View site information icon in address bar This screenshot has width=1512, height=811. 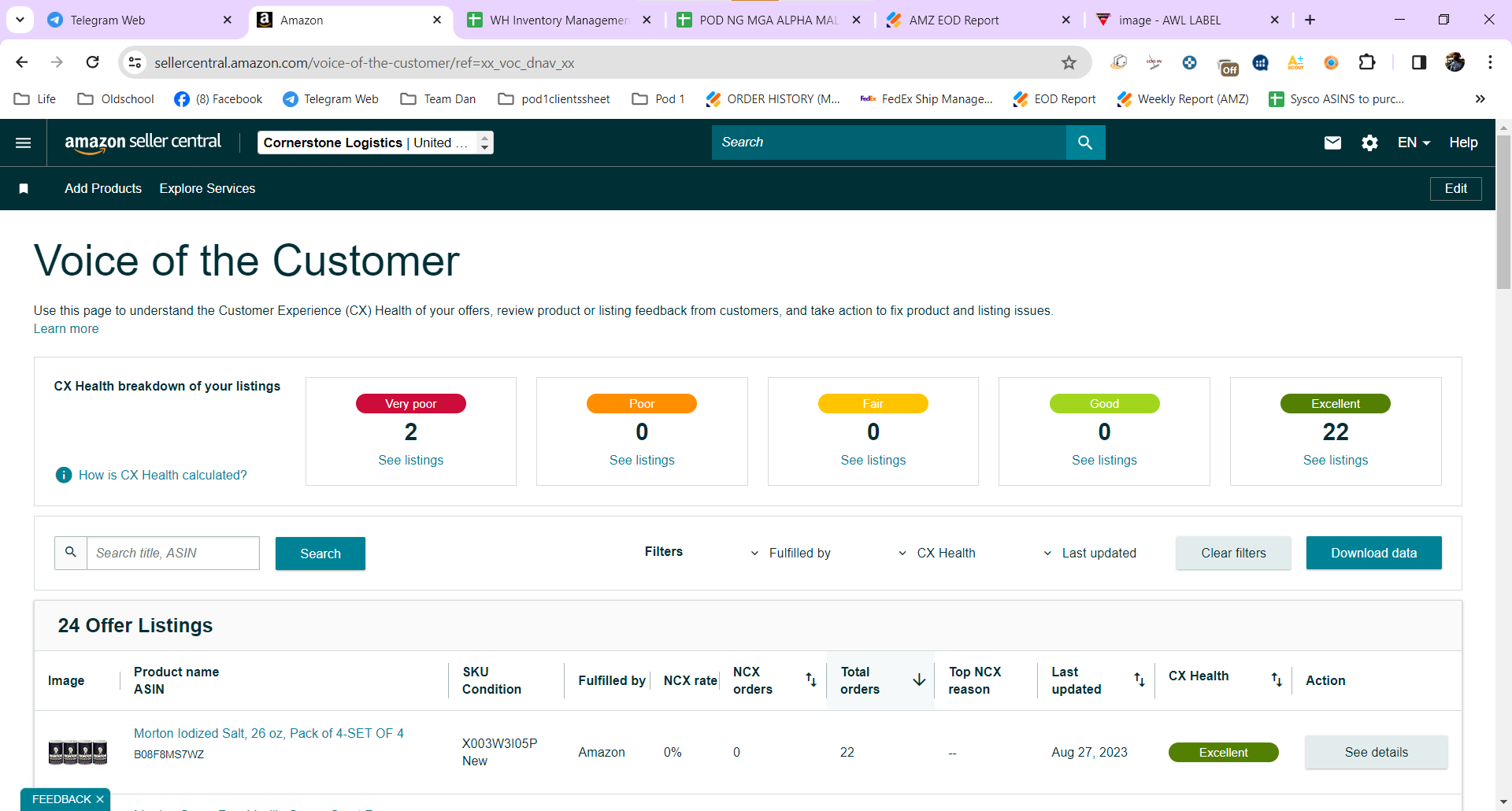[135, 62]
